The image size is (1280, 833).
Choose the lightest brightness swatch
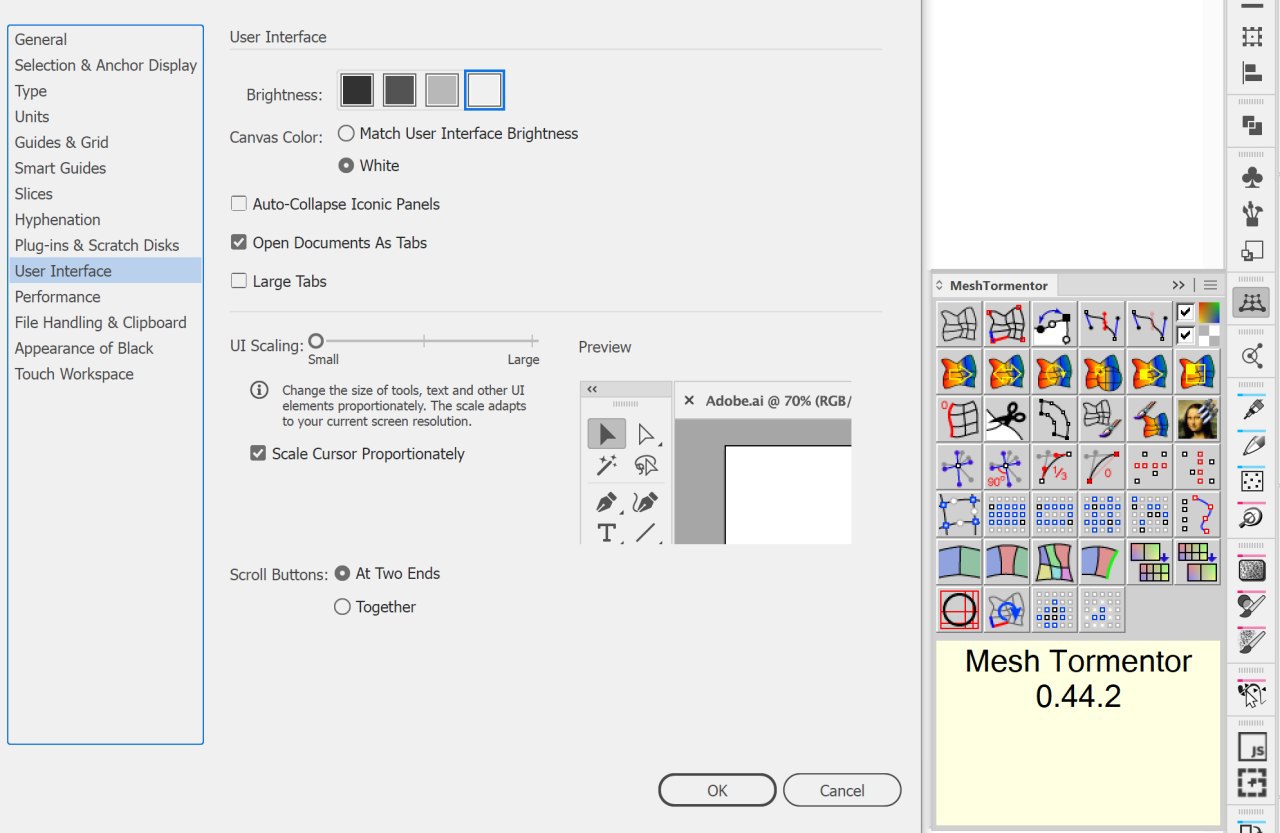(x=485, y=90)
